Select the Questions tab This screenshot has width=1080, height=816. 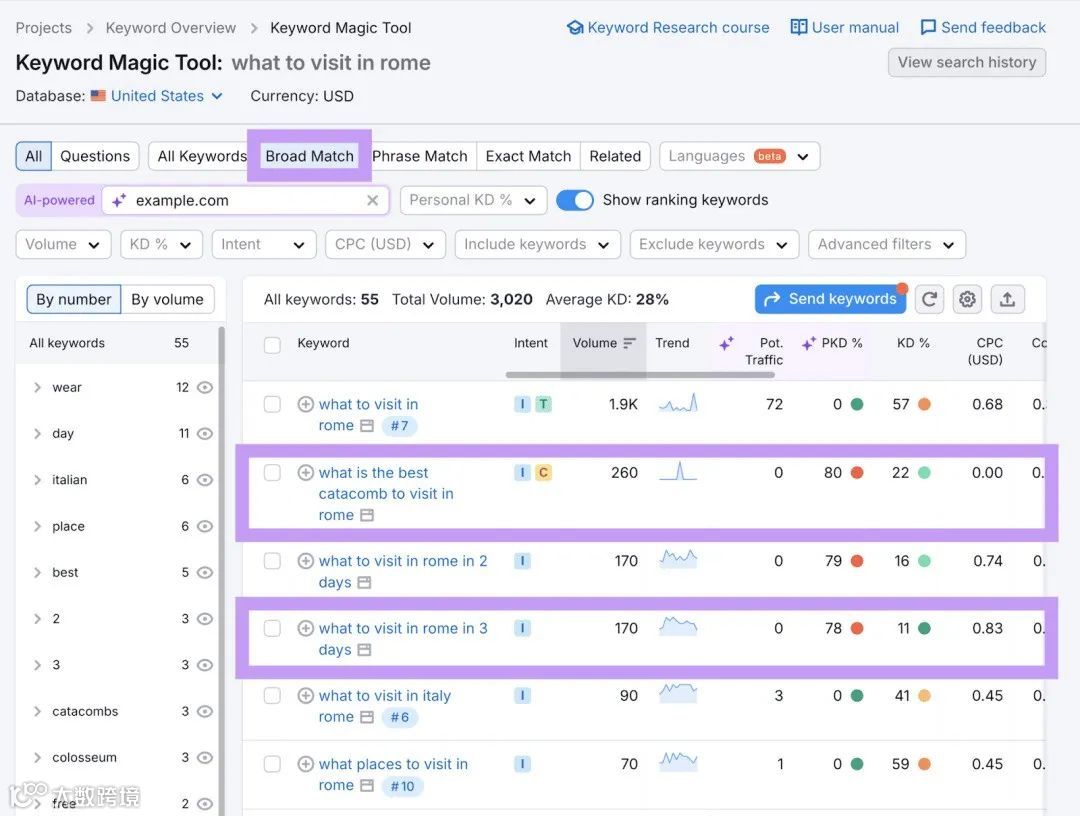coord(95,156)
